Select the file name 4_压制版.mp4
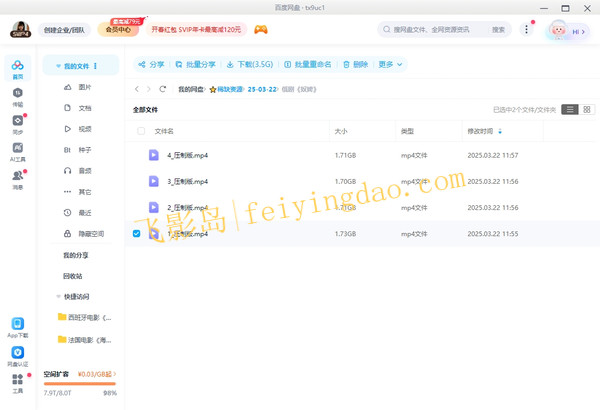Screen dimensions: 600x410 tap(188, 155)
